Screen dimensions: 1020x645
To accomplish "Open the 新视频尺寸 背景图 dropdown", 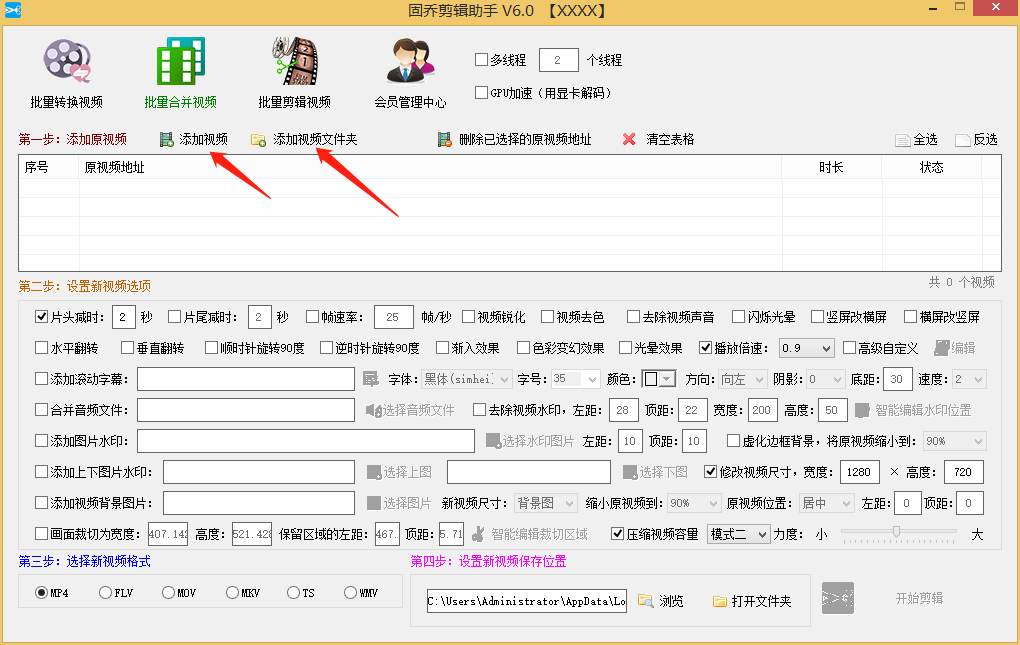I will (546, 503).
